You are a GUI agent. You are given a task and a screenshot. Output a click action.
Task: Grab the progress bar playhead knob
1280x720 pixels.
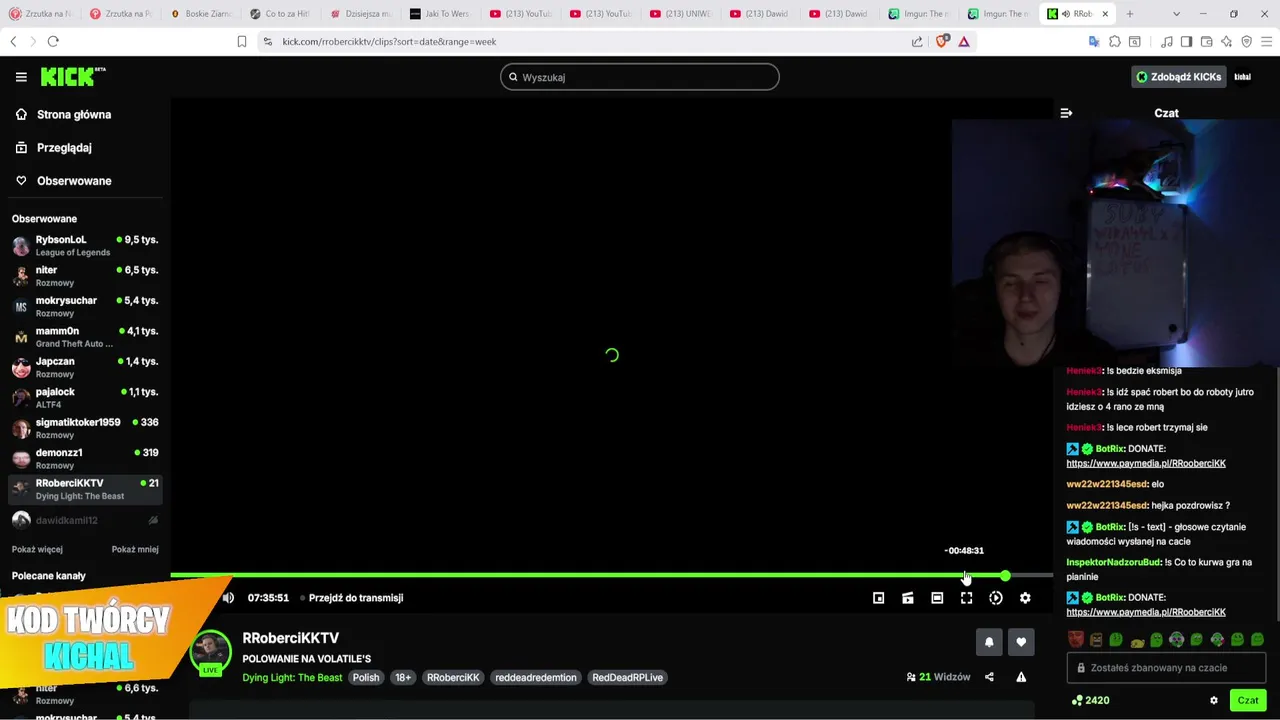click(1005, 576)
